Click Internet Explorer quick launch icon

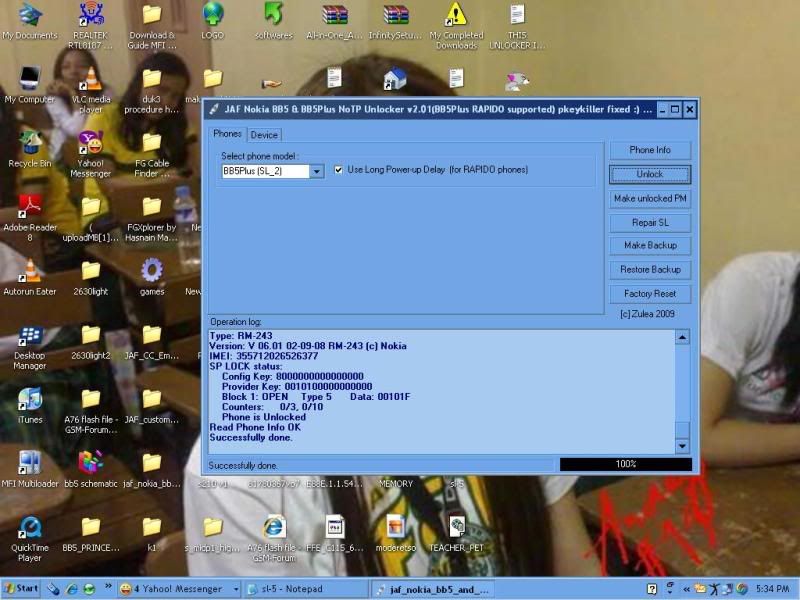pos(71,589)
